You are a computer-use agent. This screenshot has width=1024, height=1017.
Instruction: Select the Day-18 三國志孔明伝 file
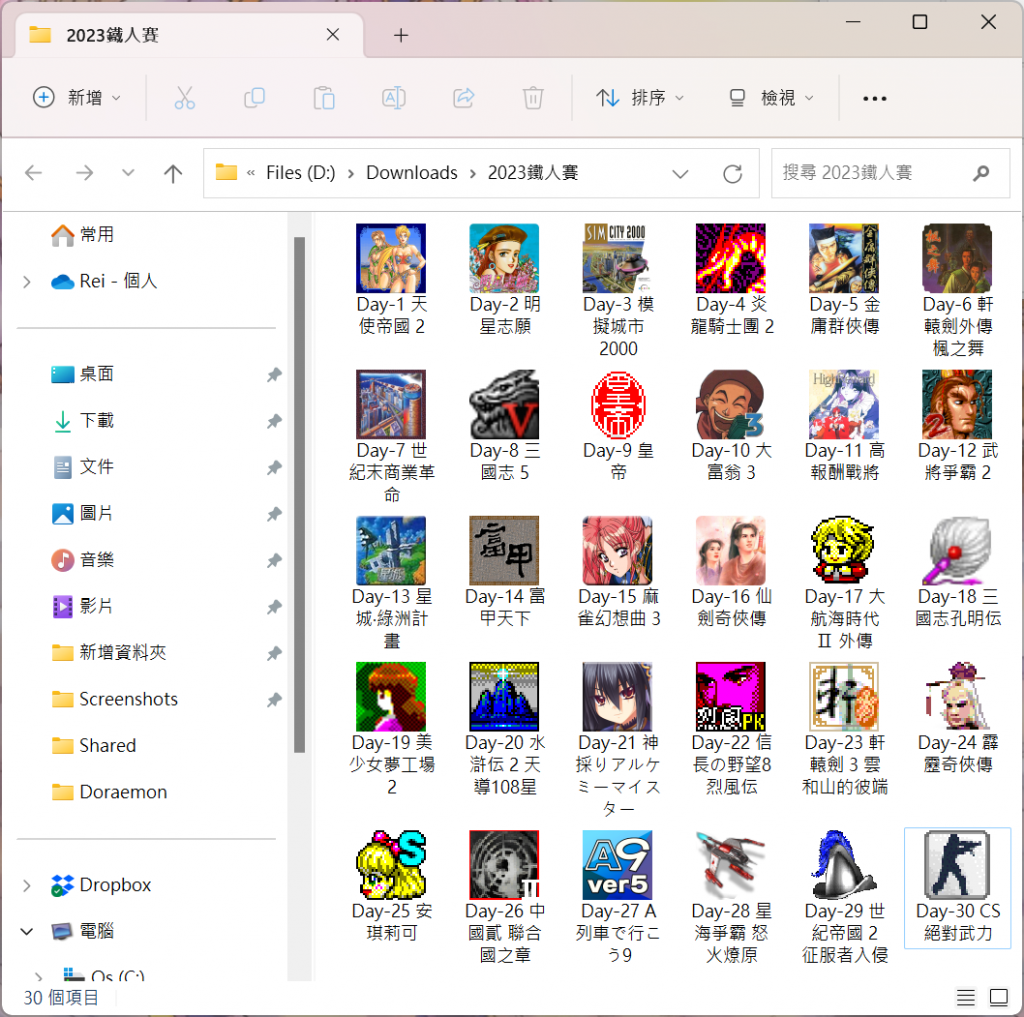(x=957, y=572)
